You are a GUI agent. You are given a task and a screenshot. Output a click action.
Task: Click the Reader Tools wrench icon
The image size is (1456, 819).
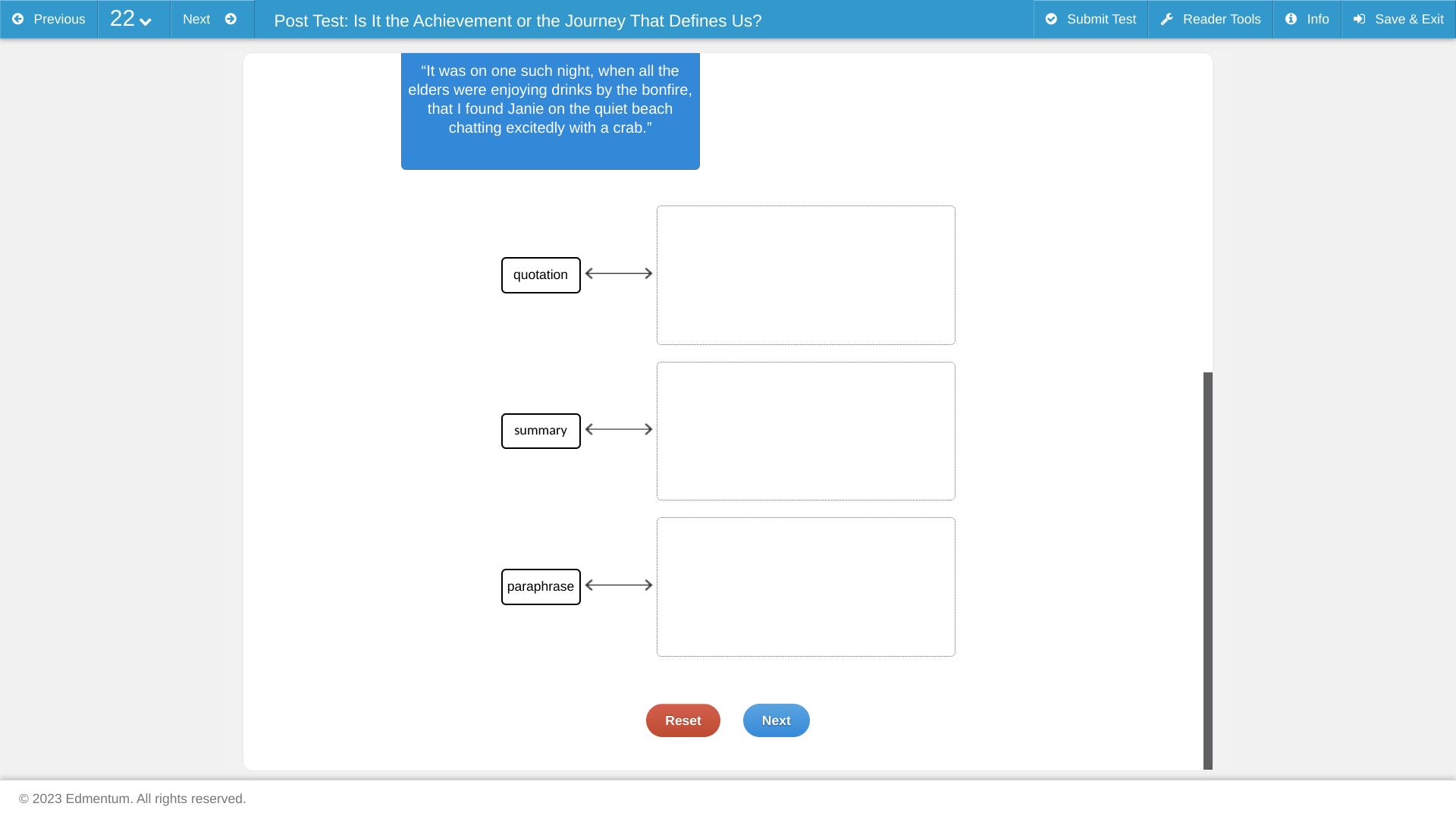pos(1167,19)
